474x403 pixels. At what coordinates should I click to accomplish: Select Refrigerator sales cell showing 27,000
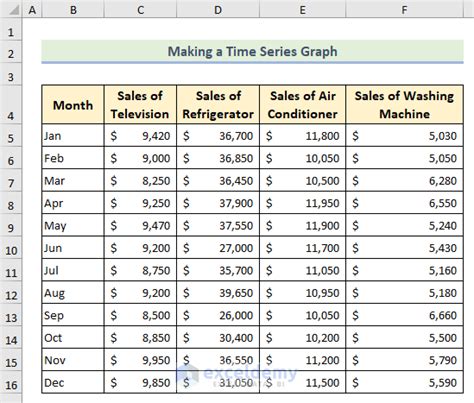pos(218,248)
